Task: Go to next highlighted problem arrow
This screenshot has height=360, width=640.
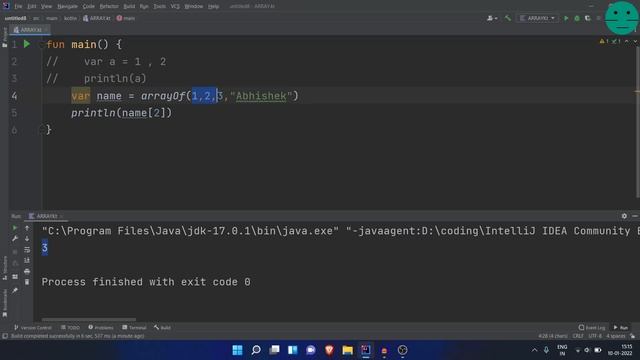Action: click(x=635, y=41)
